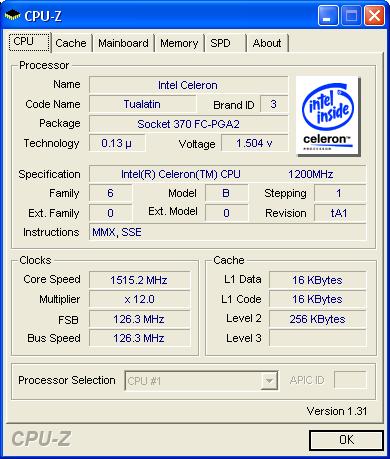The height and width of the screenshot is (459, 390).
Task: Click the Intel(R) Celeron(TM) CPU specification text
Action: [x=181, y=174]
